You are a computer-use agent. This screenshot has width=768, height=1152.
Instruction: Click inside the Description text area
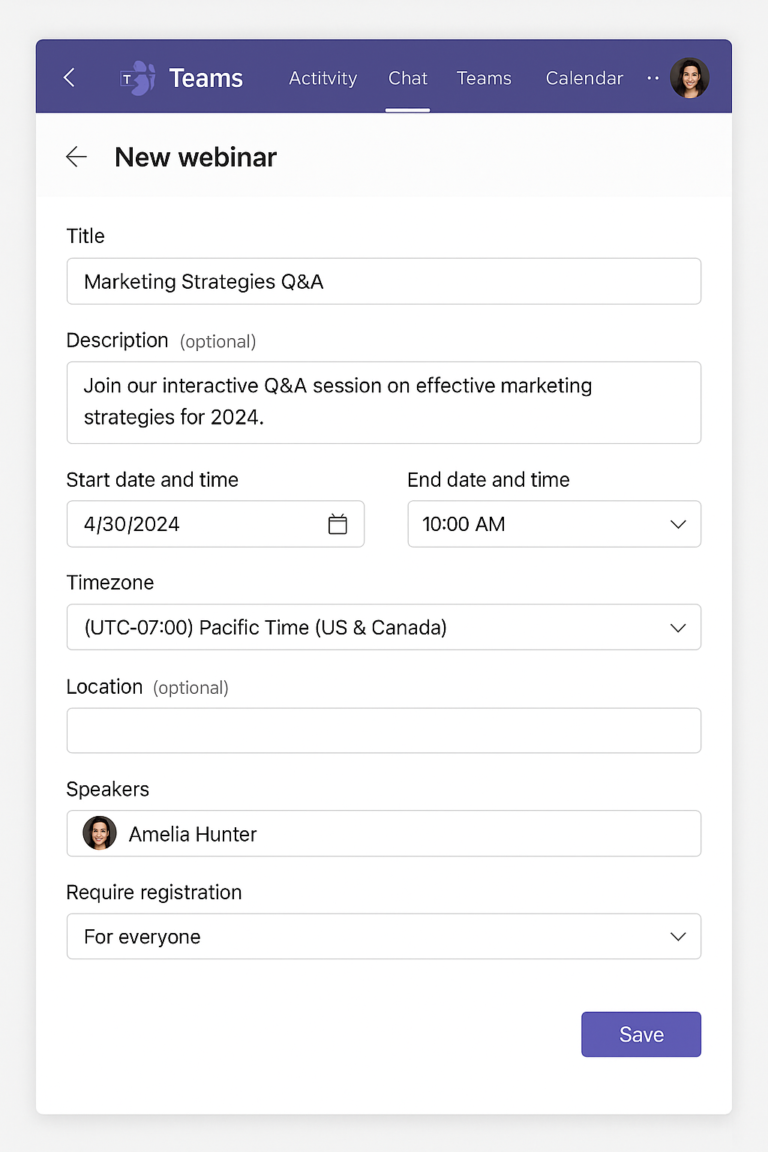point(384,401)
